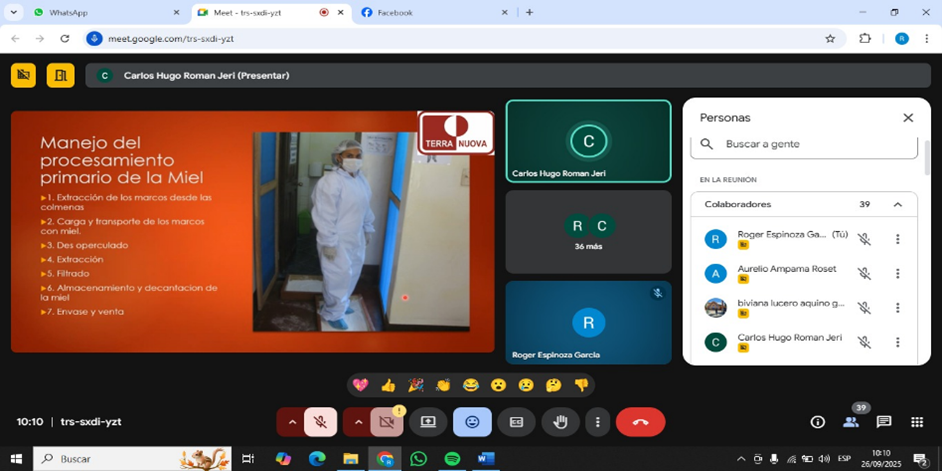Turn on the camera in the call bar

click(x=386, y=422)
